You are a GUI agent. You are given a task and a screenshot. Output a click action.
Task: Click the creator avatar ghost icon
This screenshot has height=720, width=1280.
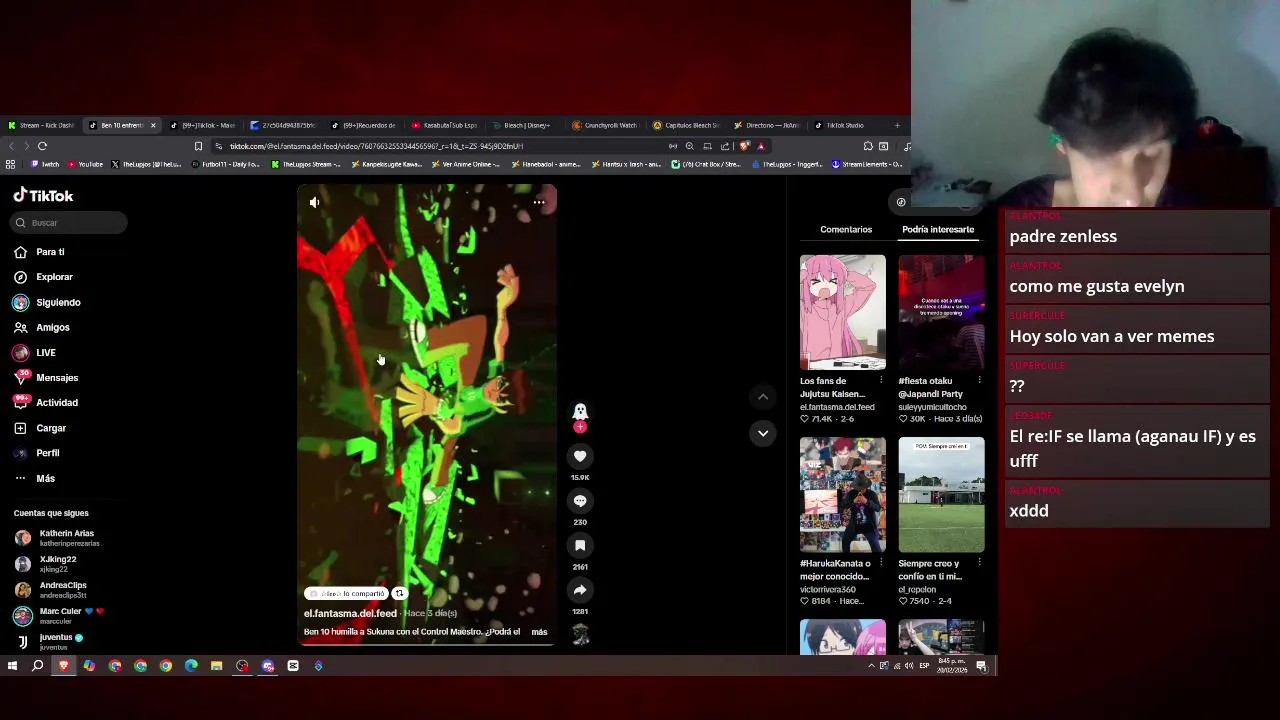(x=580, y=411)
